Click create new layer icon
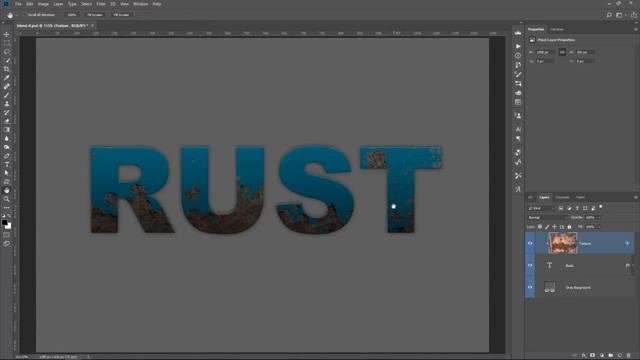This screenshot has width=640, height=360. pos(620,356)
